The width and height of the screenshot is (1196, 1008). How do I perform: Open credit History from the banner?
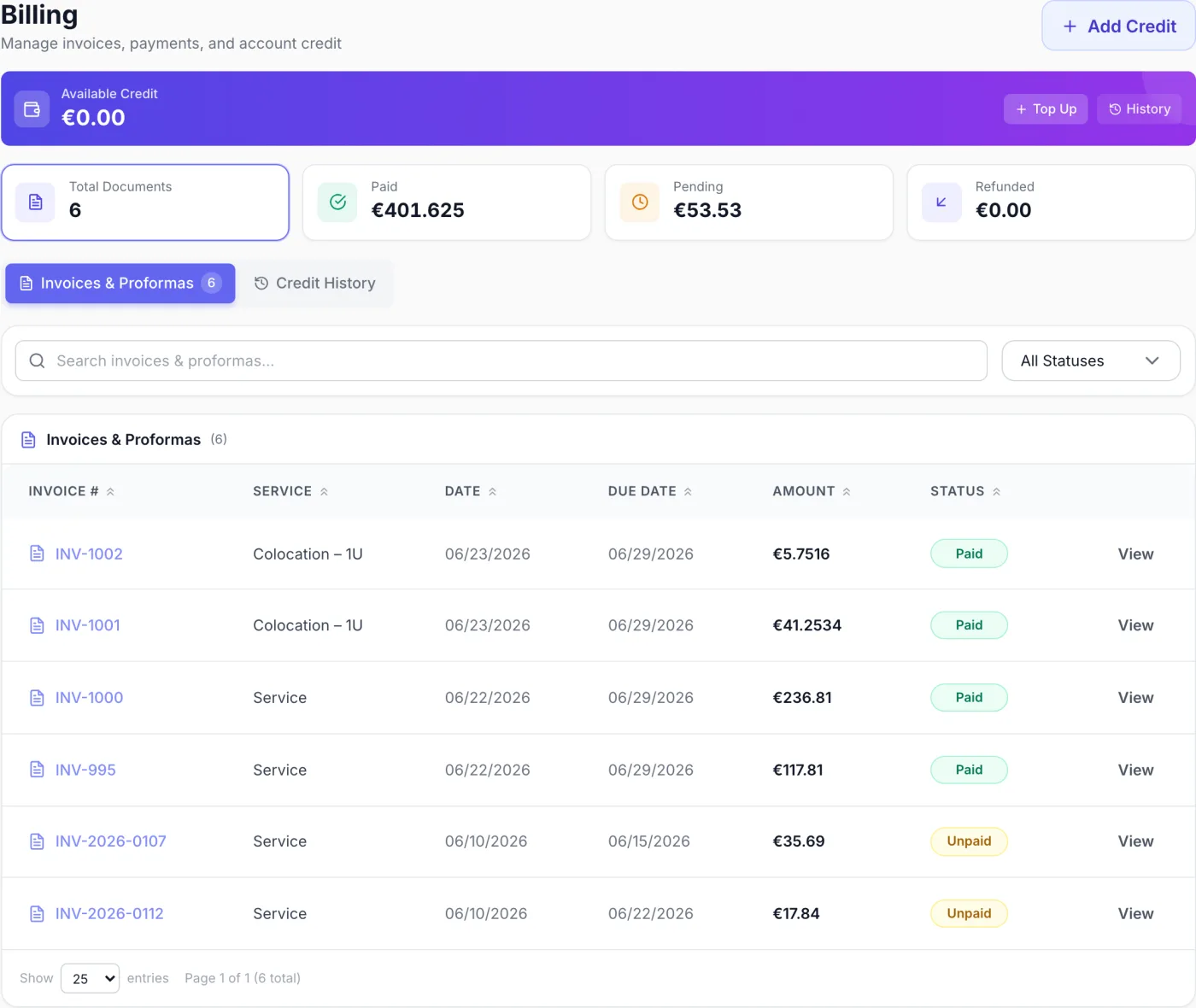[1140, 109]
